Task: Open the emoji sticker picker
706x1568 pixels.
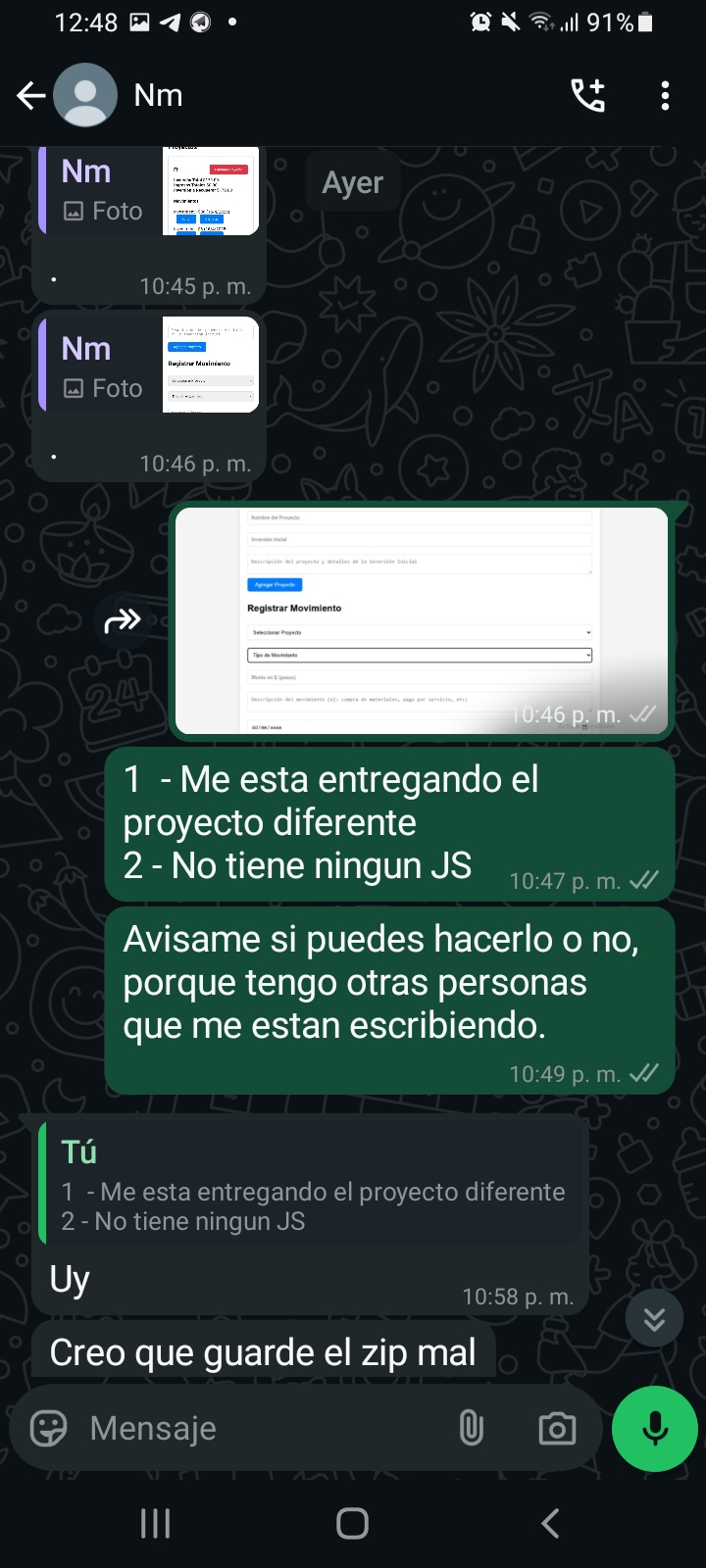Action: tap(48, 1429)
